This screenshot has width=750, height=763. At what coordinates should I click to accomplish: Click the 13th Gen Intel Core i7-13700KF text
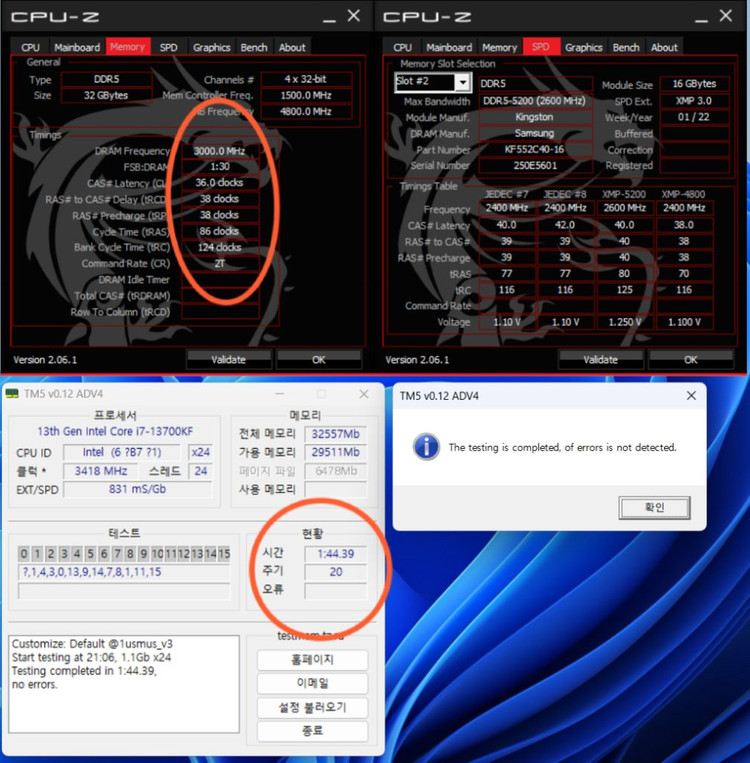point(115,432)
